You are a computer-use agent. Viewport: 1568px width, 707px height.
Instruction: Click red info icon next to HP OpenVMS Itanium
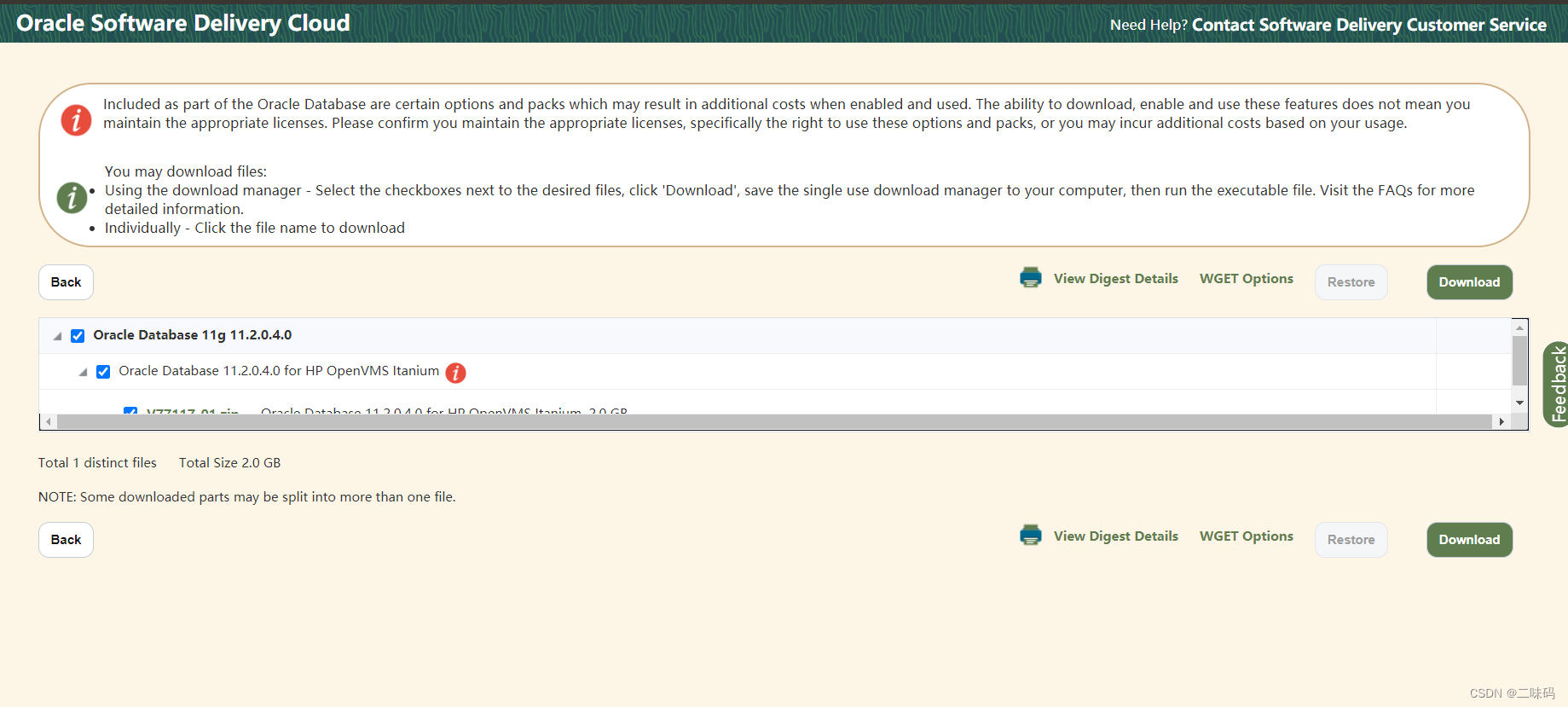point(456,373)
